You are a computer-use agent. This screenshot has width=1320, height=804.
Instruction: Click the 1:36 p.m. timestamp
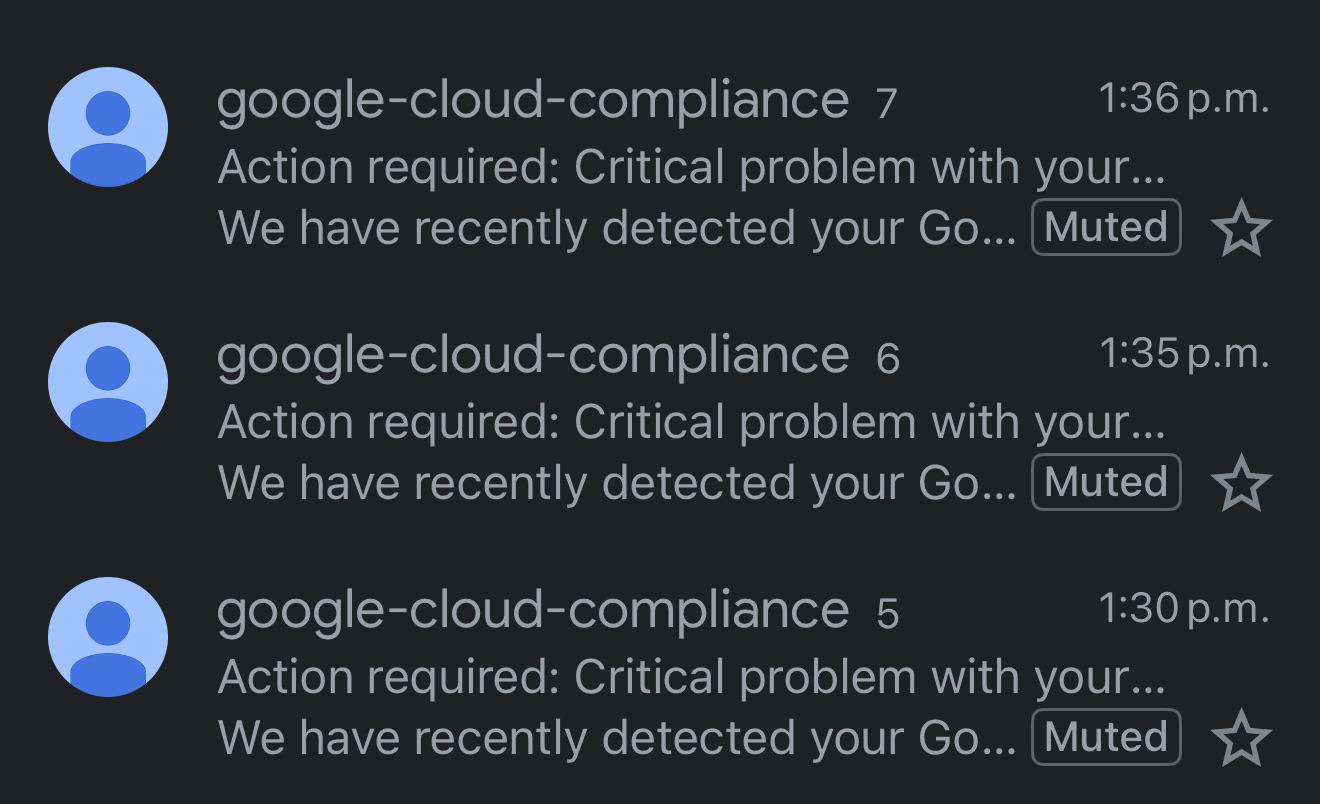[1183, 99]
